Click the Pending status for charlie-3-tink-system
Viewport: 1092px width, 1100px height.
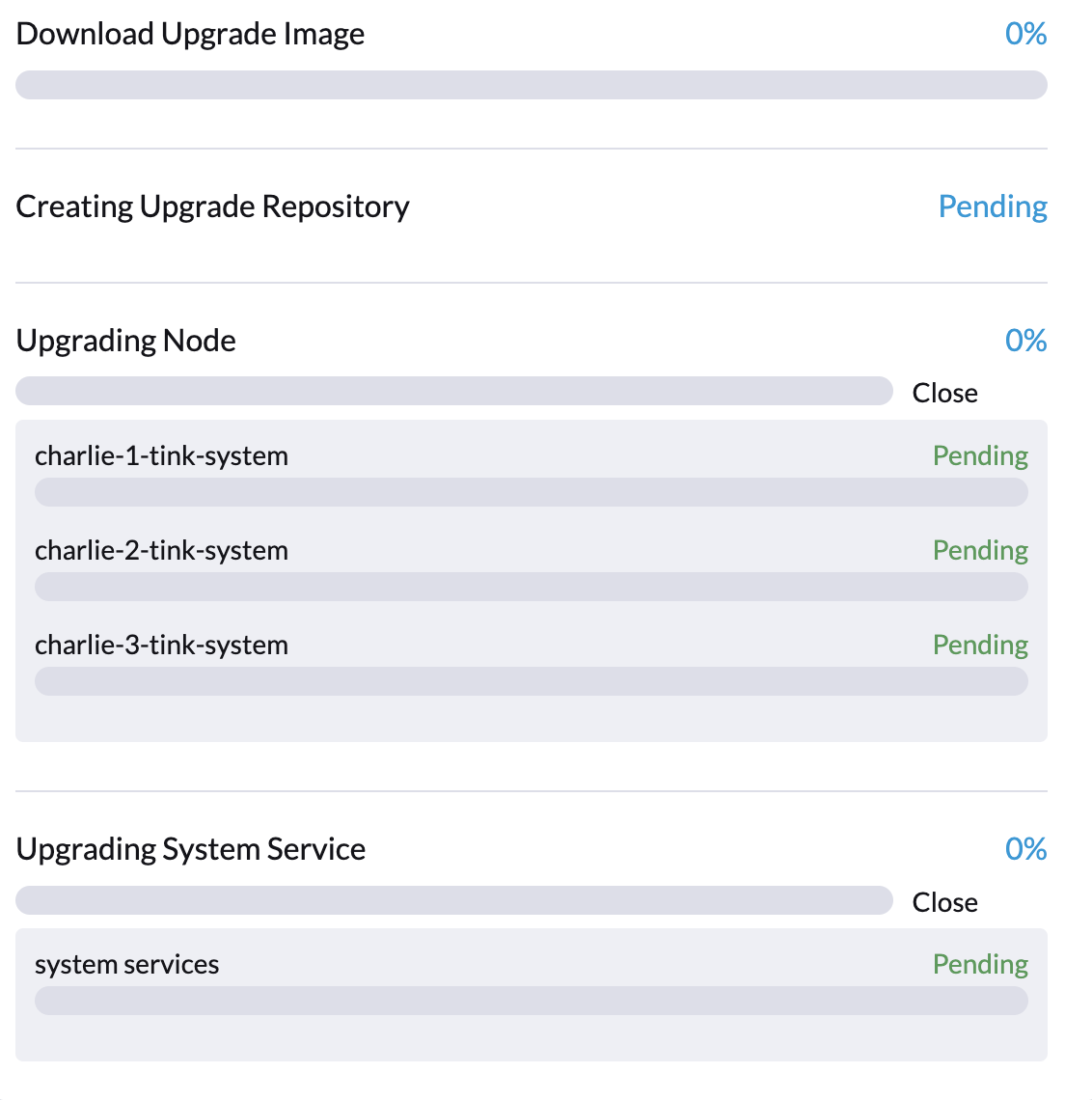[980, 645]
